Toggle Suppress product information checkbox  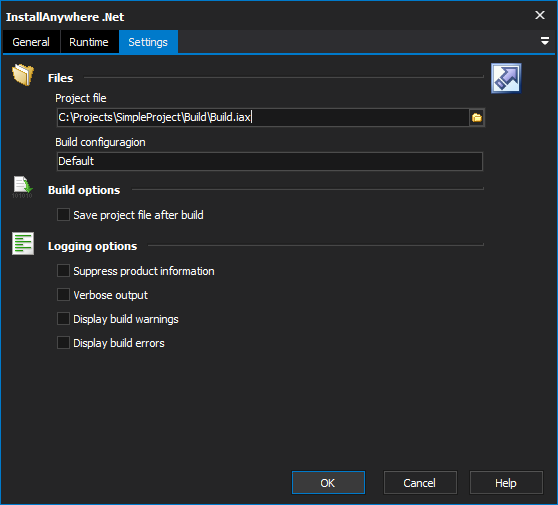63,271
